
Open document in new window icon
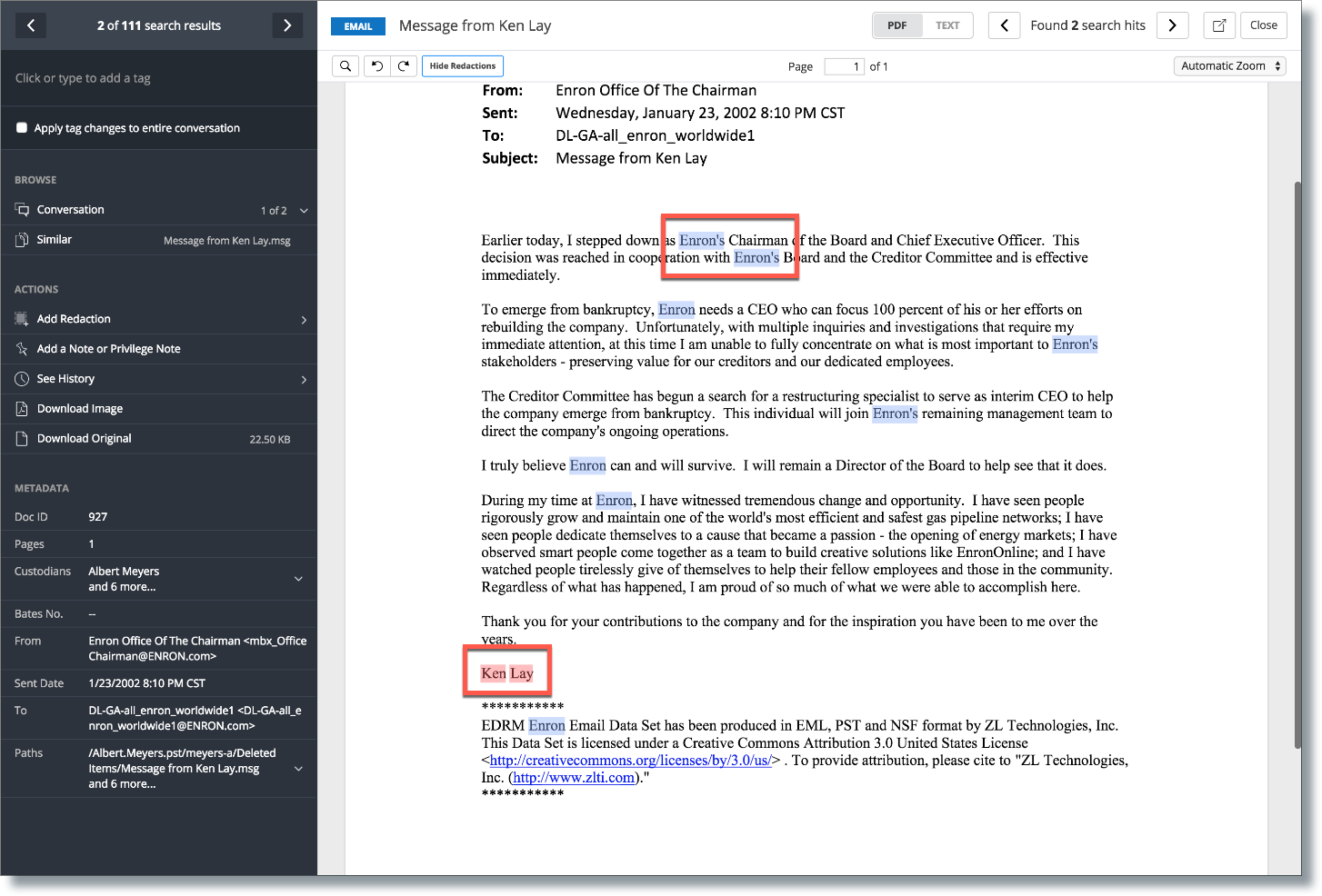[1219, 25]
